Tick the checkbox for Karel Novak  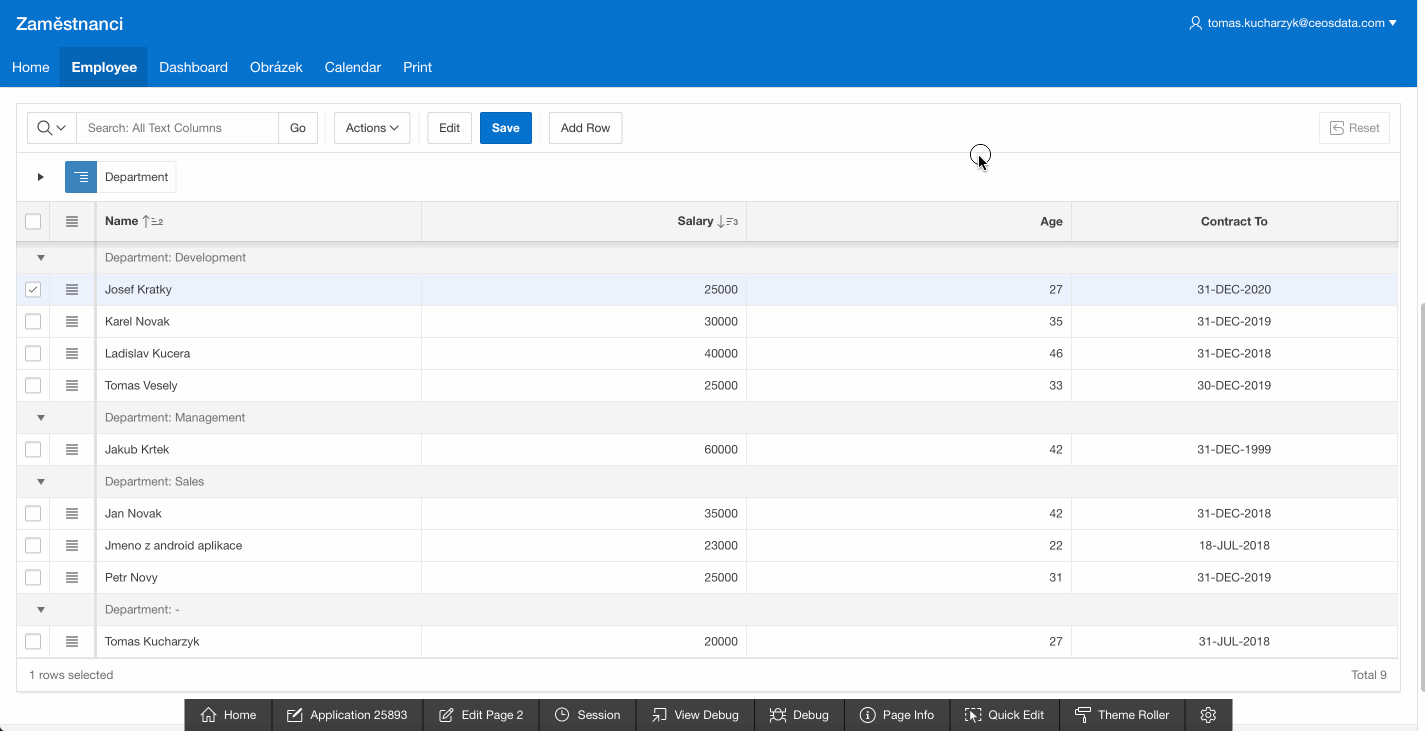point(33,322)
